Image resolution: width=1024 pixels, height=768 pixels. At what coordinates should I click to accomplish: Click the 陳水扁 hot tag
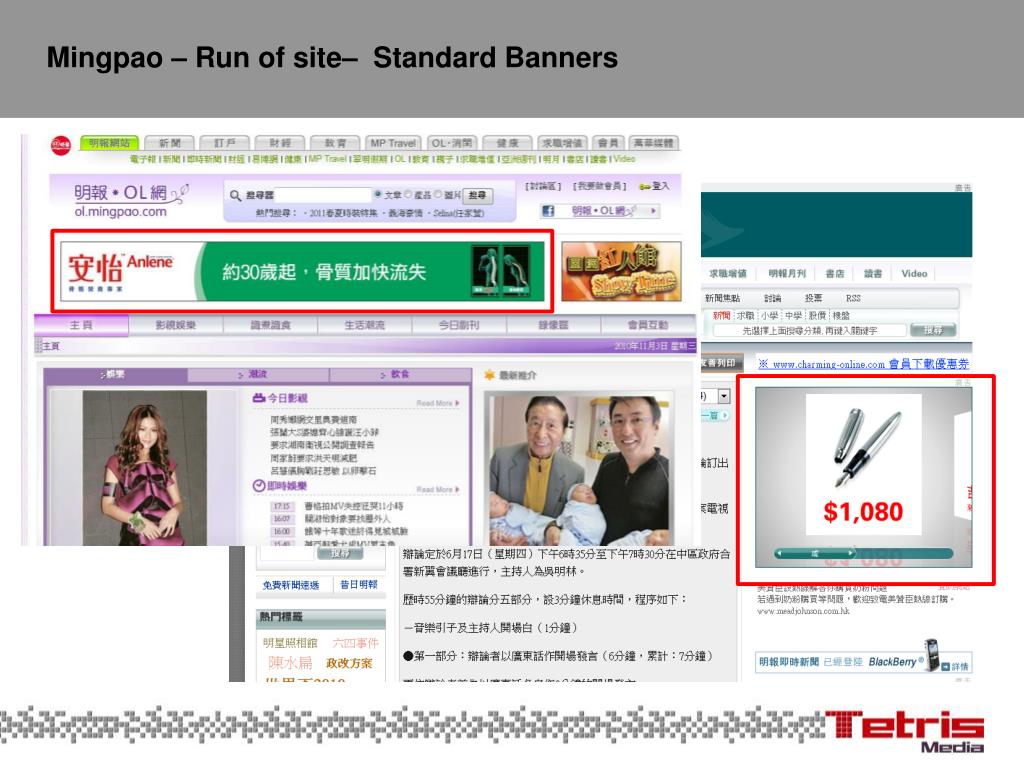pos(290,663)
